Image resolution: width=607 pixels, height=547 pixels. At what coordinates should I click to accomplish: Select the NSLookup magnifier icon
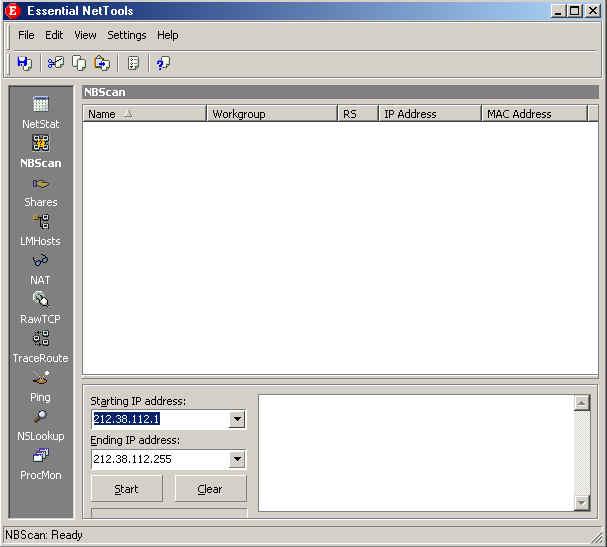[41, 416]
